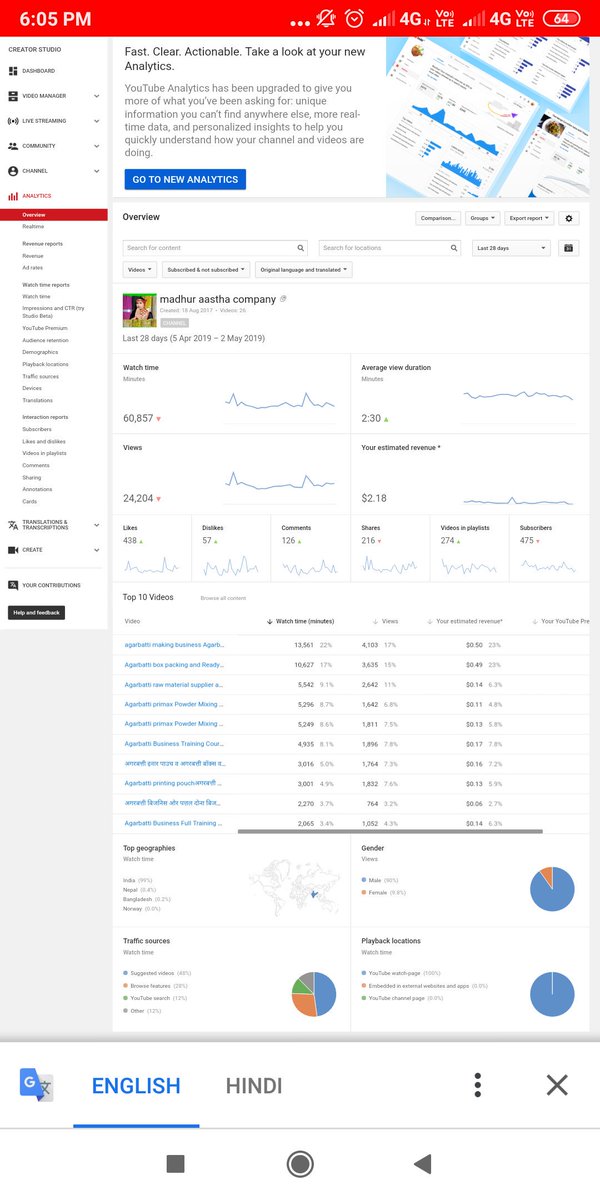The height and width of the screenshot is (1200, 600).
Task: Open the Last 28 days dropdown
Action: (x=511, y=248)
